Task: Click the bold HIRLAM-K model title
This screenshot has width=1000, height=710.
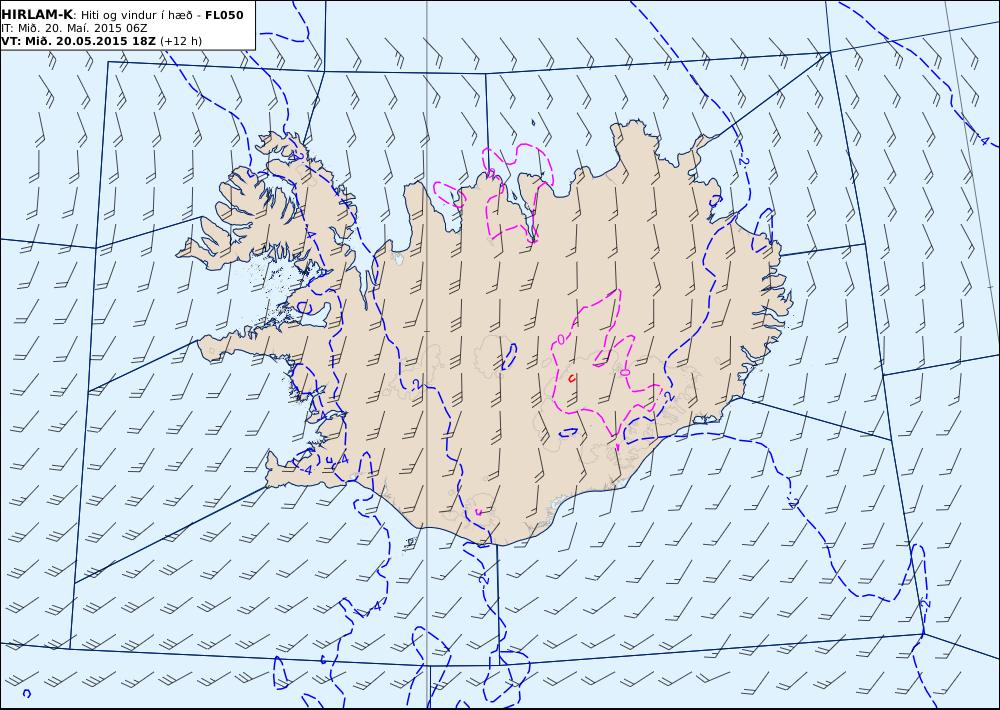Action: 38,15
